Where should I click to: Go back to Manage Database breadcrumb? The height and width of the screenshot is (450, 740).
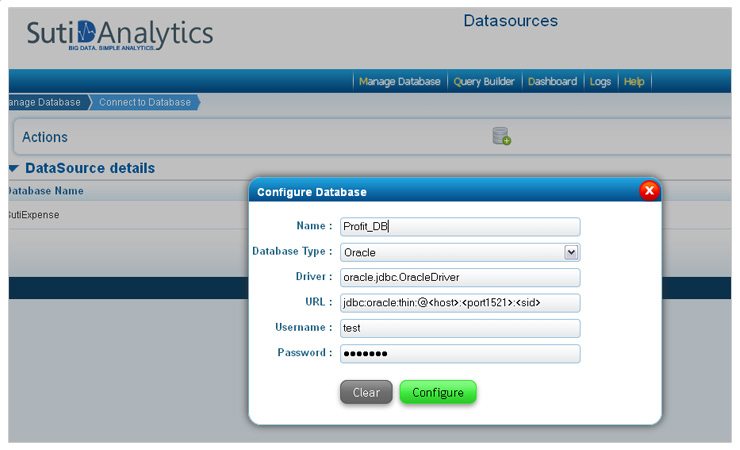pos(45,102)
